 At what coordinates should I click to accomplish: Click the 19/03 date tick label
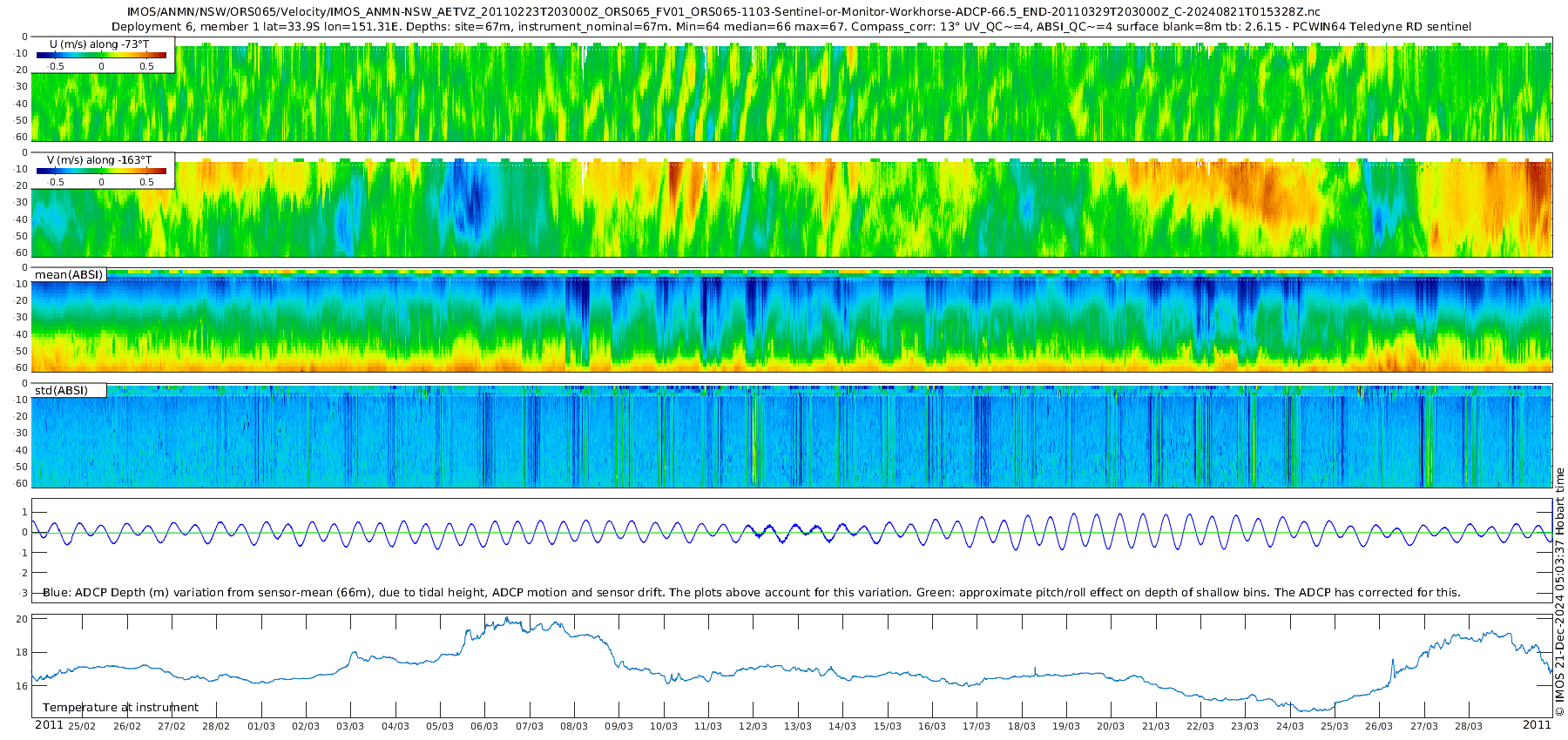point(1065,726)
